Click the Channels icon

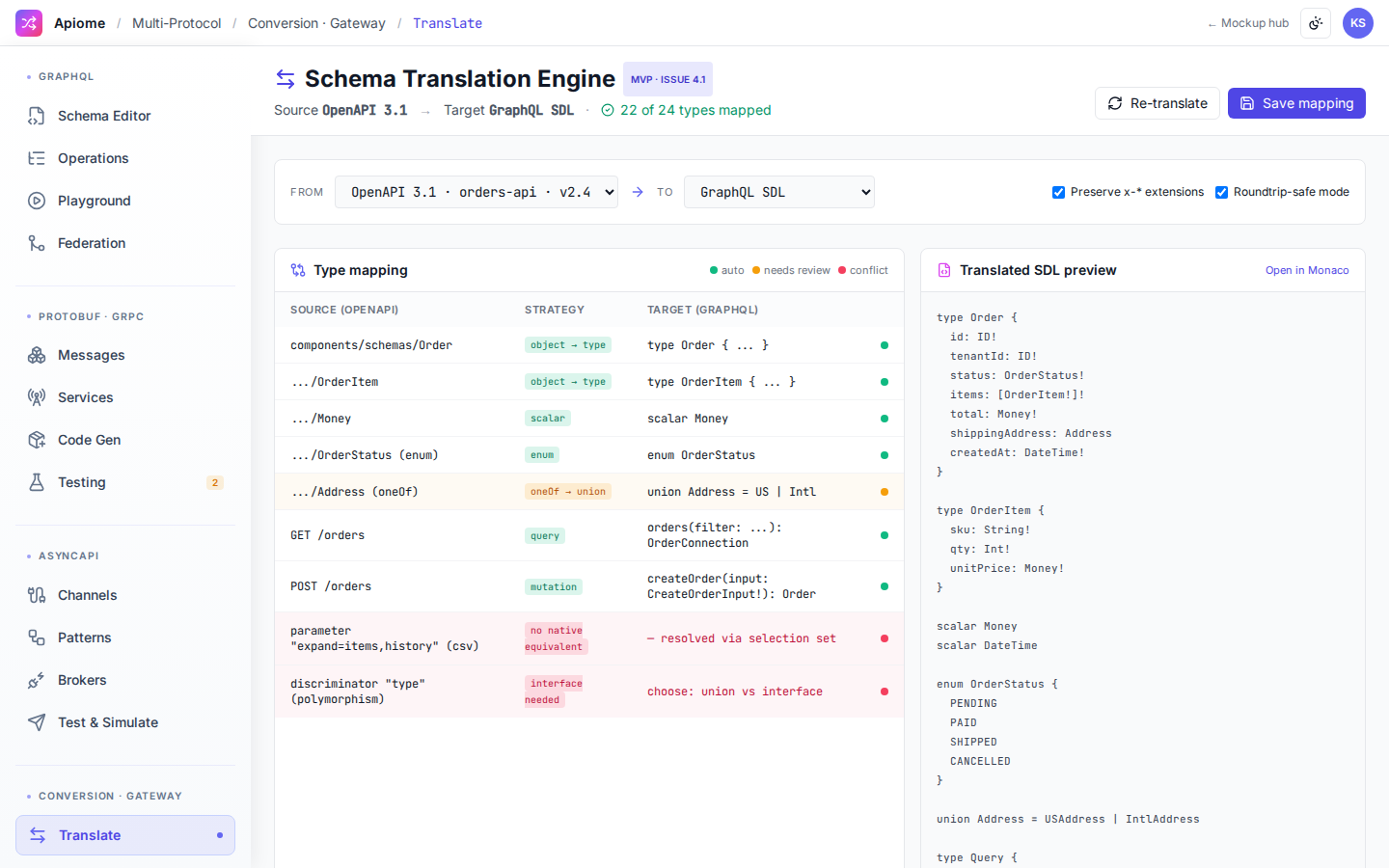click(37, 595)
